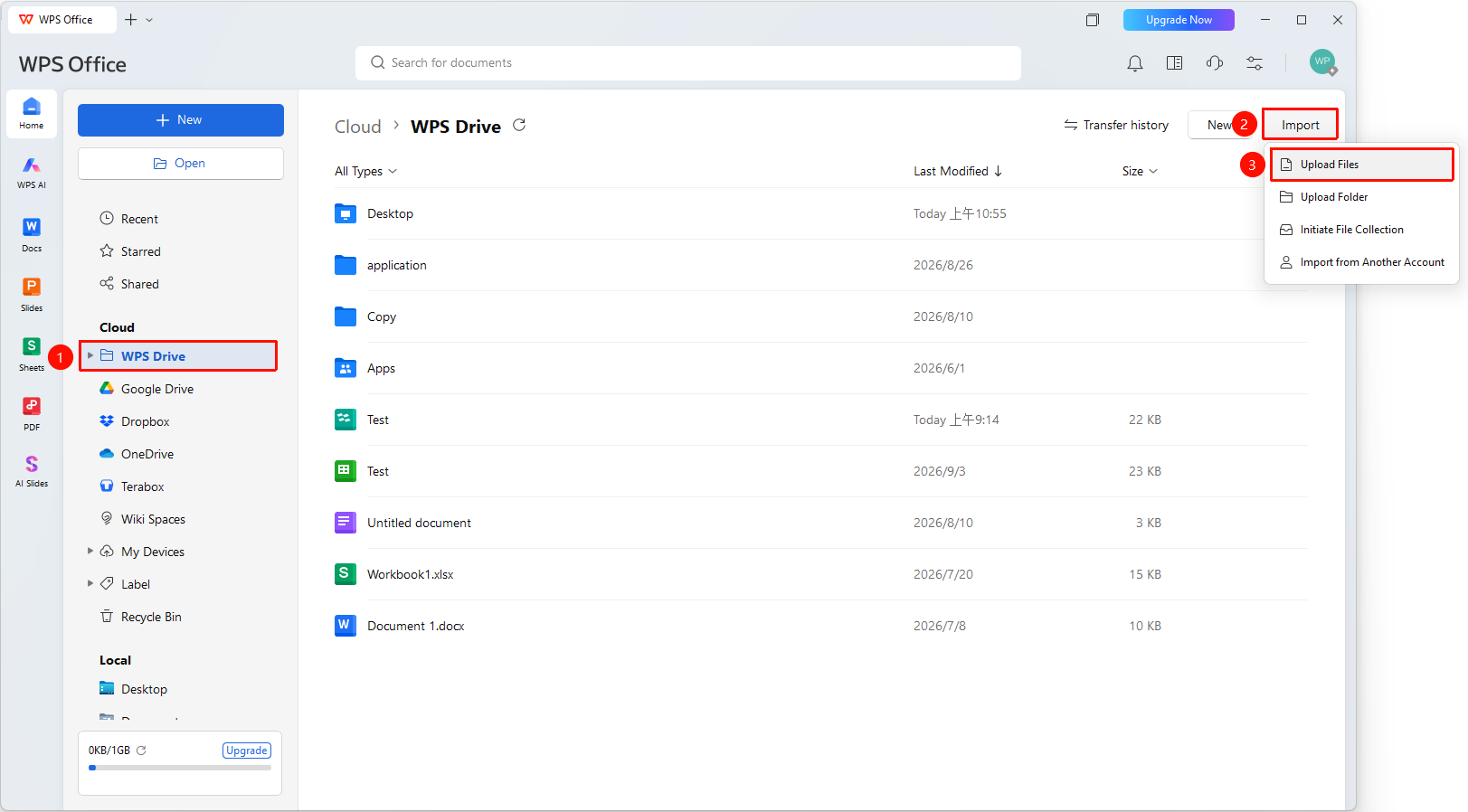Expand the WPS Drive tree node
This screenshot has height=812, width=1468.
[x=90, y=355]
